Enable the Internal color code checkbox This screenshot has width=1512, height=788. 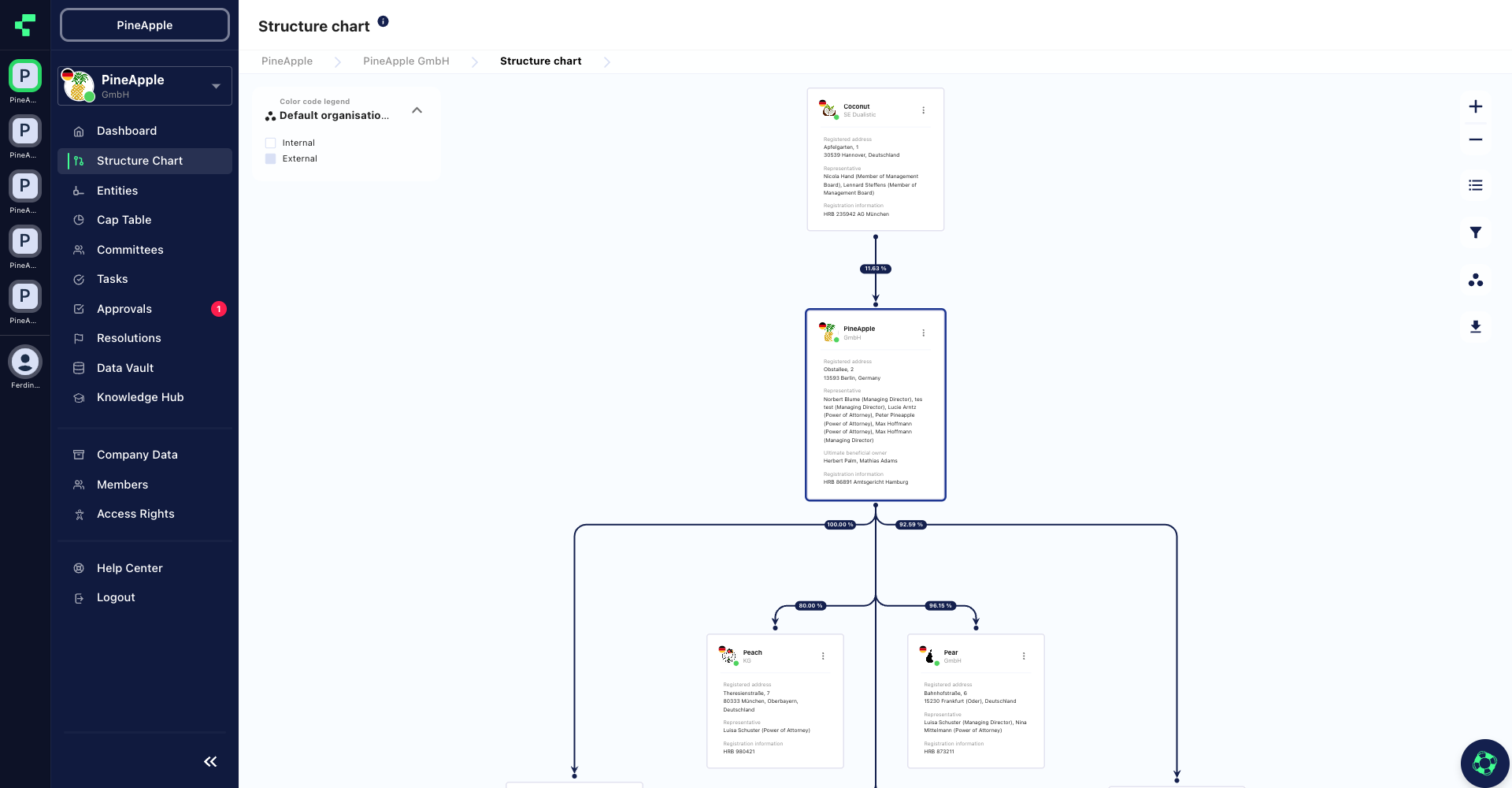[270, 143]
